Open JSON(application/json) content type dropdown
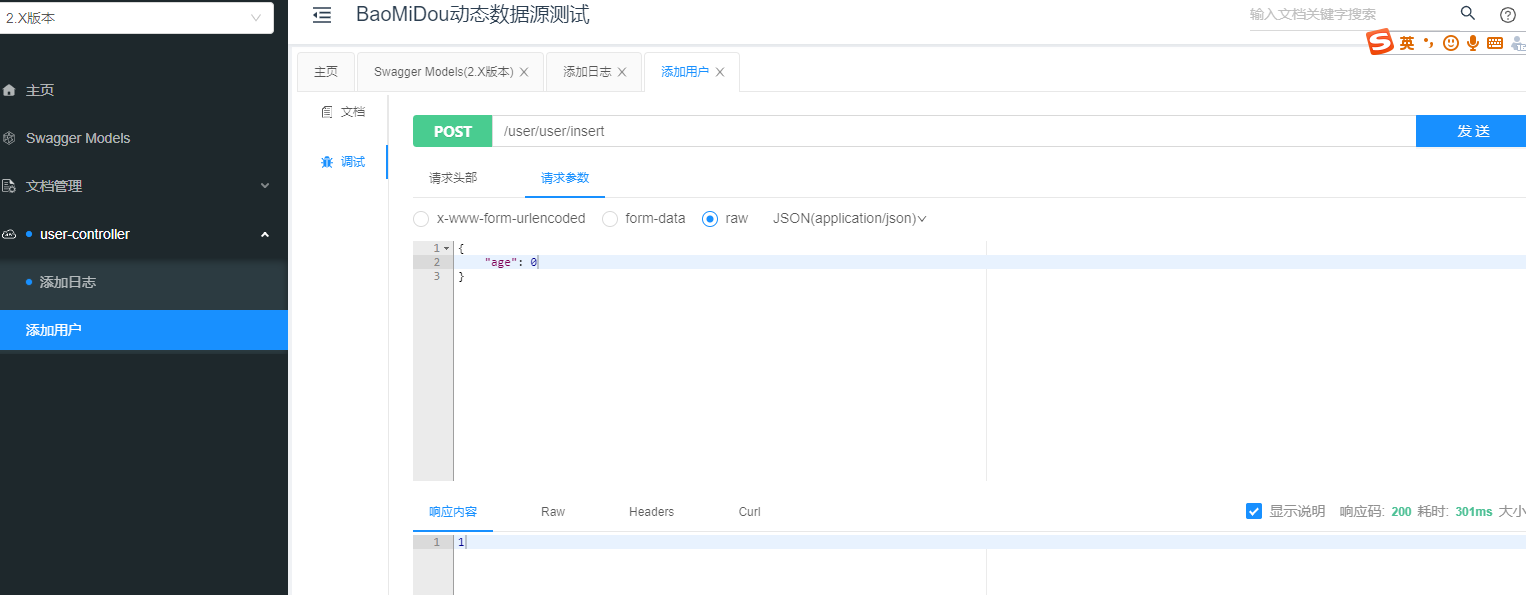 [850, 218]
